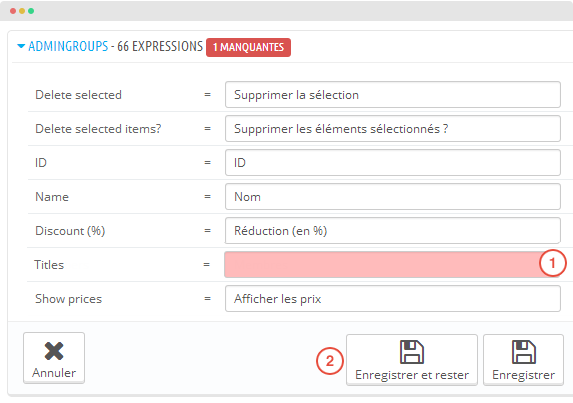The height and width of the screenshot is (403, 573).
Task: Click the Supprimer la sélection field
Action: pos(393,95)
